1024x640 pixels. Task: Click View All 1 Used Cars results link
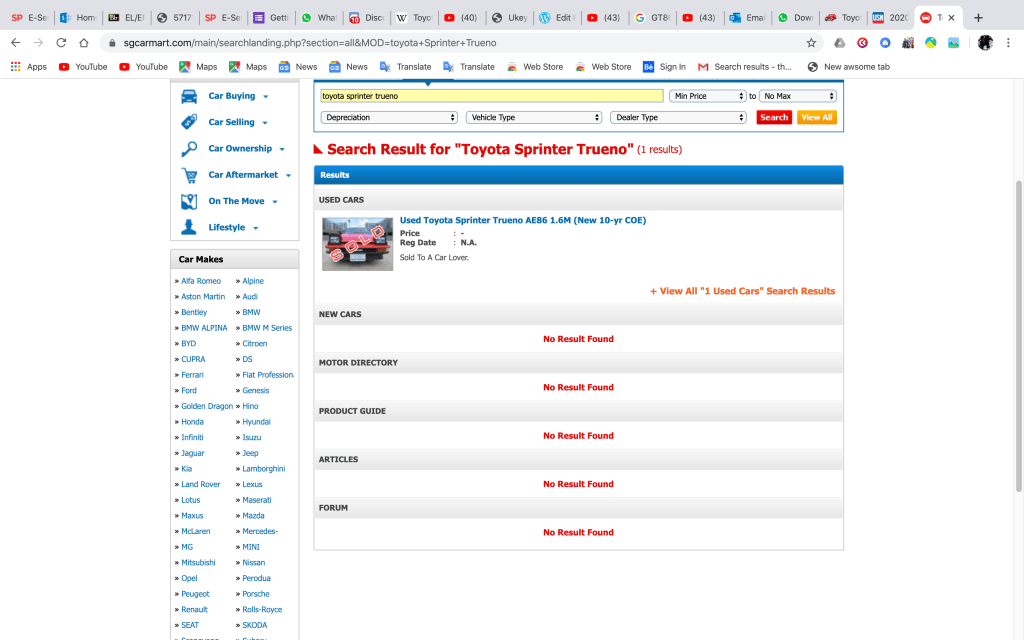click(x=742, y=291)
